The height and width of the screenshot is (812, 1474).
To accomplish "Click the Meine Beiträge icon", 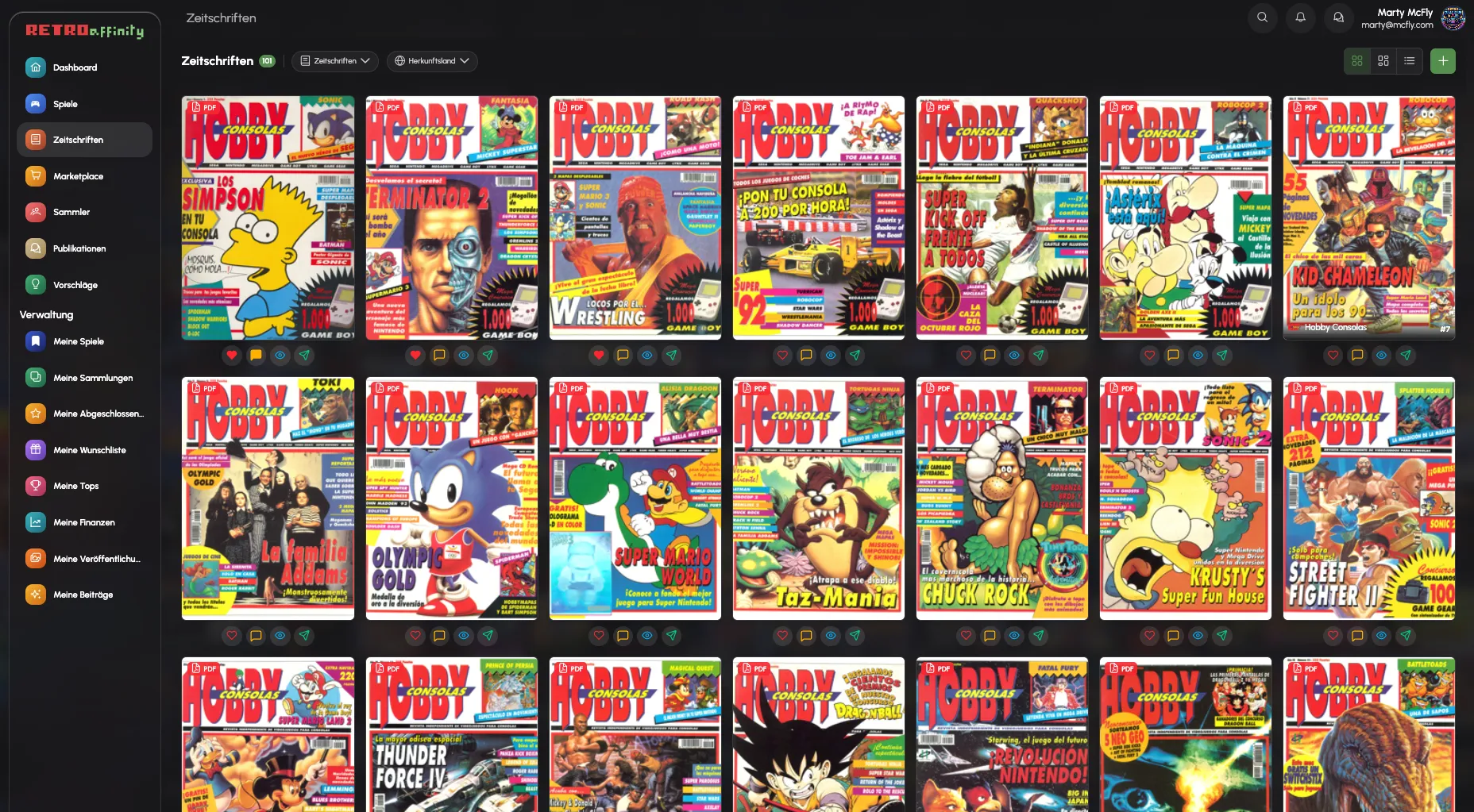I will (36, 595).
